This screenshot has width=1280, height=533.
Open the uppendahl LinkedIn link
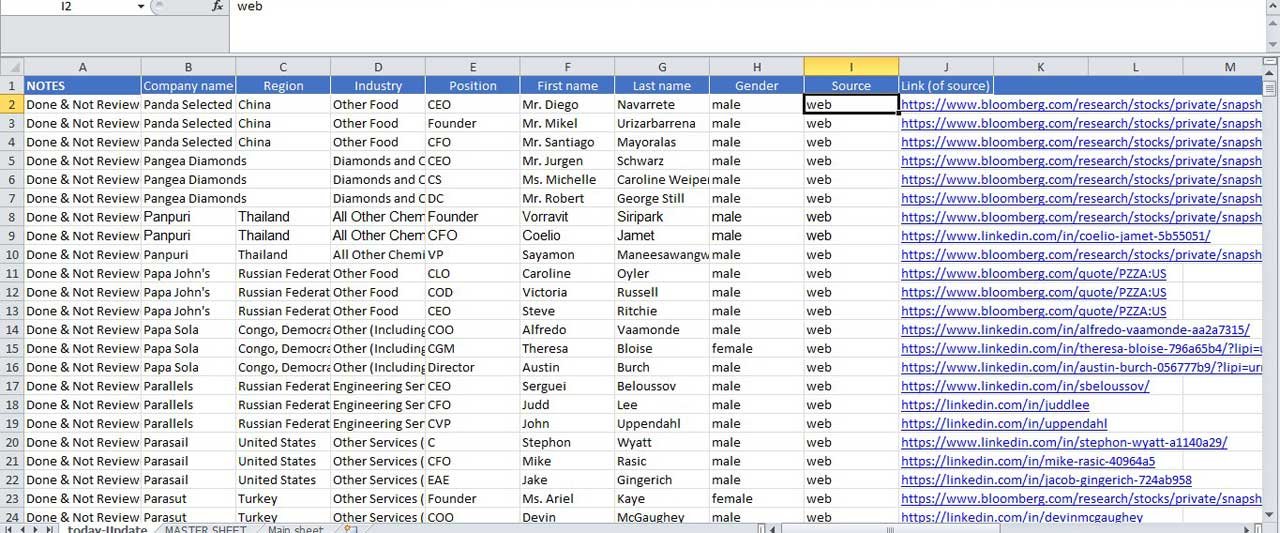[x=1004, y=424]
